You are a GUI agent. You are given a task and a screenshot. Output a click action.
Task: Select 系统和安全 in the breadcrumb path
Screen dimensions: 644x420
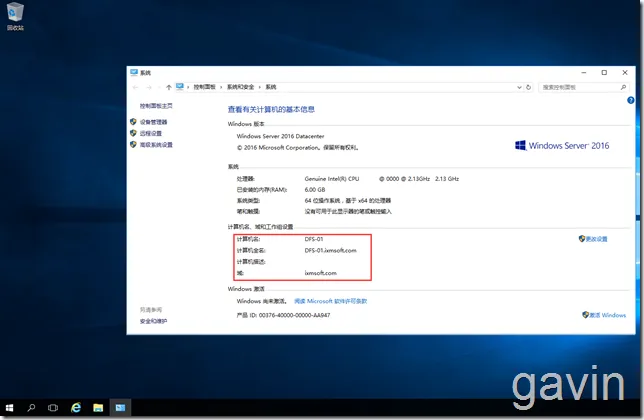point(240,87)
